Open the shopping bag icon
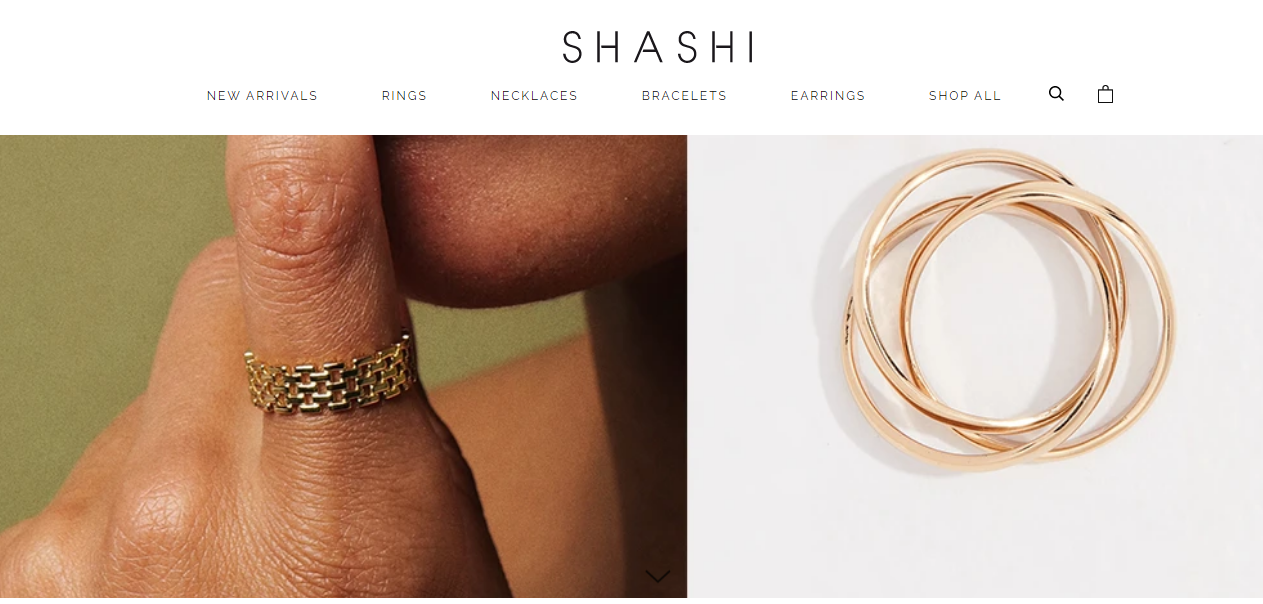The image size is (1263, 604). coord(1105,94)
